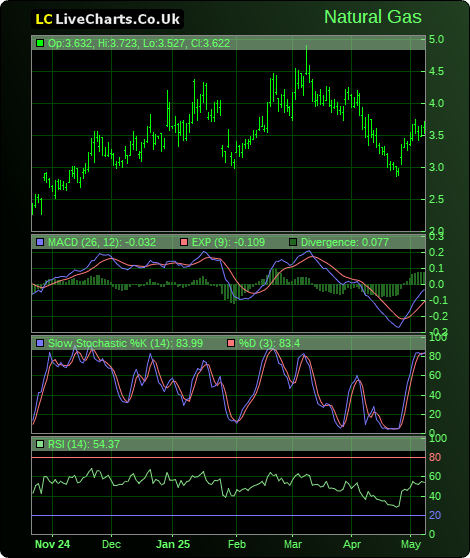
Task: Click the green price legend square
Action: [x=40, y=43]
